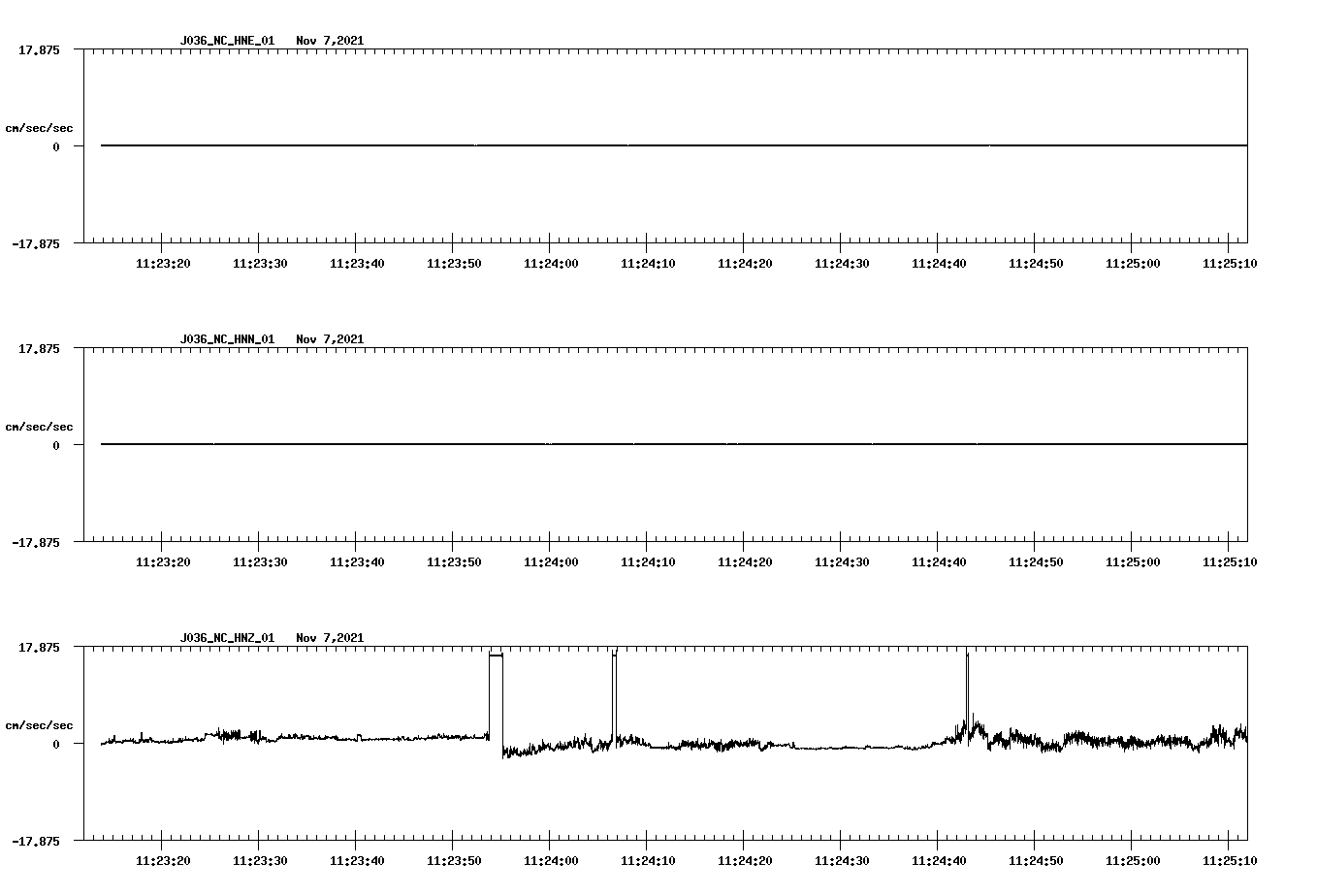Click the cm/sec/sec unit label of the HNE plot

point(39,128)
